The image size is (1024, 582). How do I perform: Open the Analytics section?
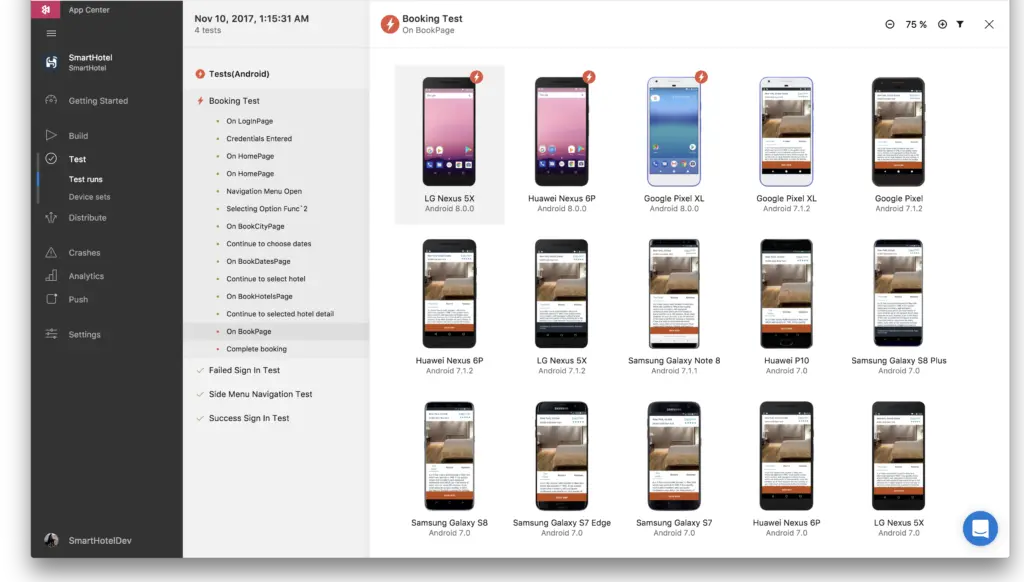86,276
